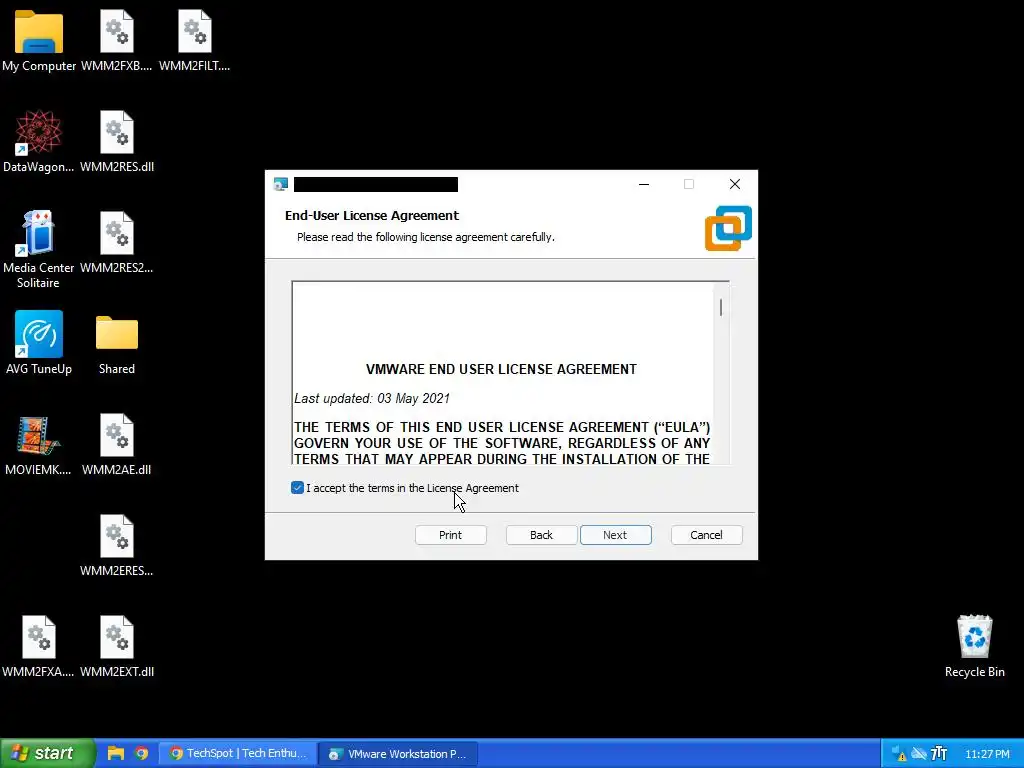Viewport: 1024px width, 768px height.
Task: Close the installer window
Action: [x=735, y=184]
